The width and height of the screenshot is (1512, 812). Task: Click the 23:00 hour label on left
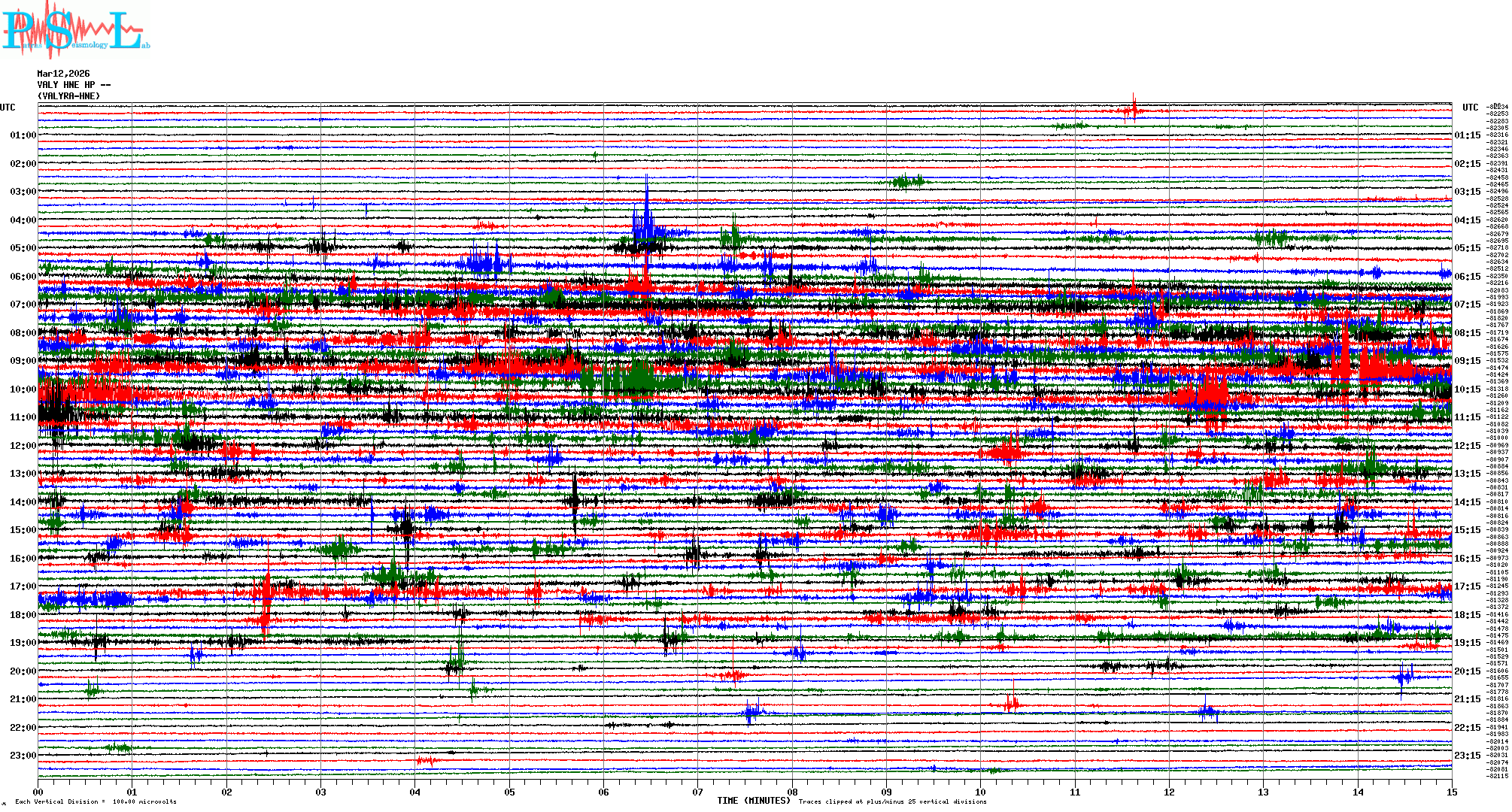click(23, 756)
